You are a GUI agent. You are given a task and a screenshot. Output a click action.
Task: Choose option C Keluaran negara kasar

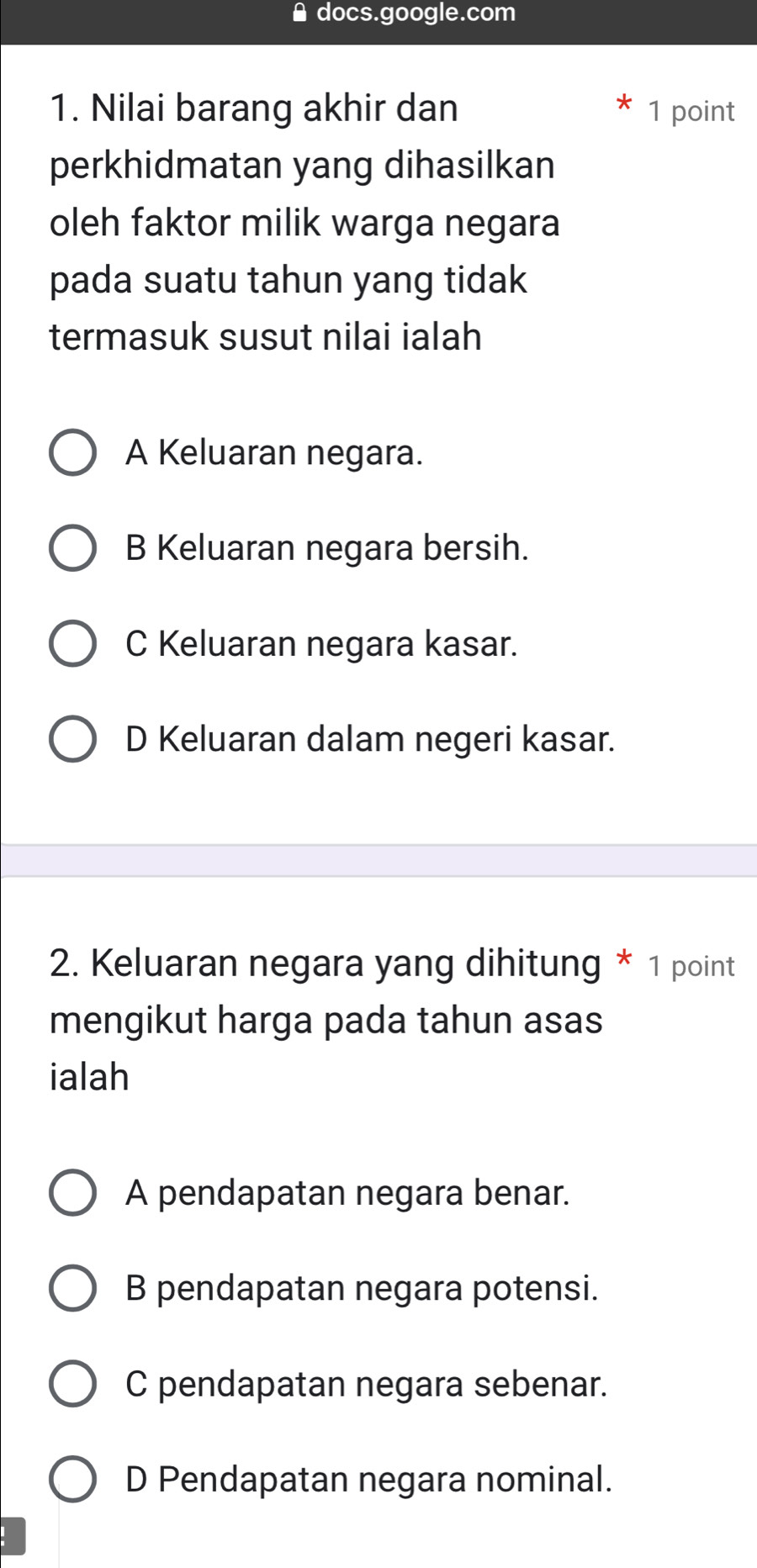pyautogui.click(x=72, y=644)
